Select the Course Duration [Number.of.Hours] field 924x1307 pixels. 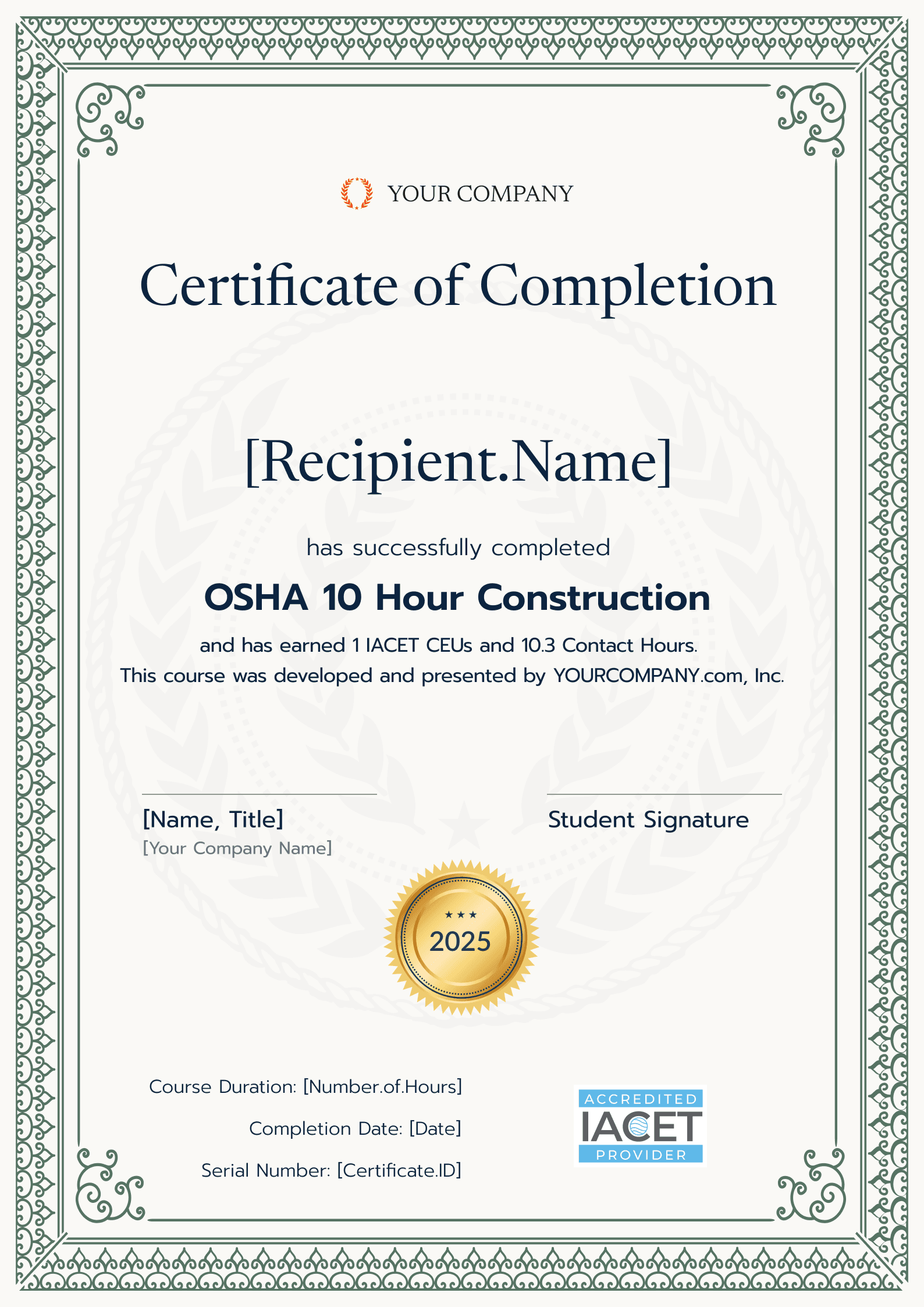305,1086
